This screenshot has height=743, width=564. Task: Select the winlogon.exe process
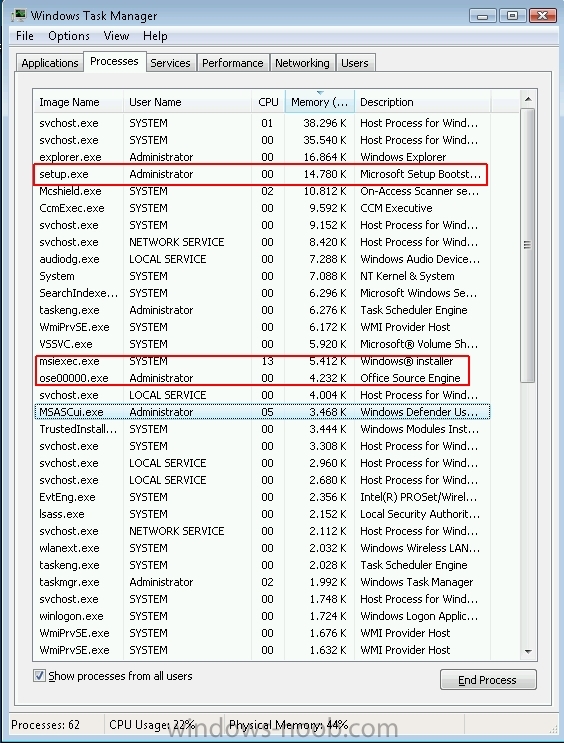(262, 616)
